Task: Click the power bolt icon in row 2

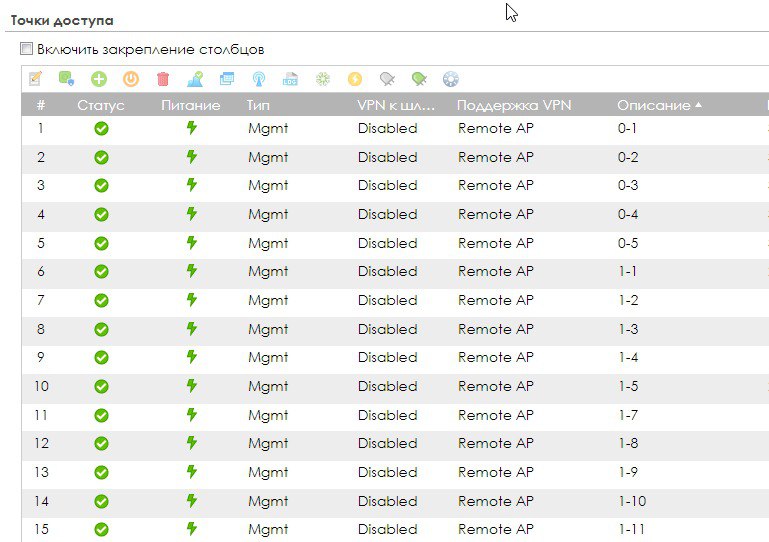Action: pos(192,156)
